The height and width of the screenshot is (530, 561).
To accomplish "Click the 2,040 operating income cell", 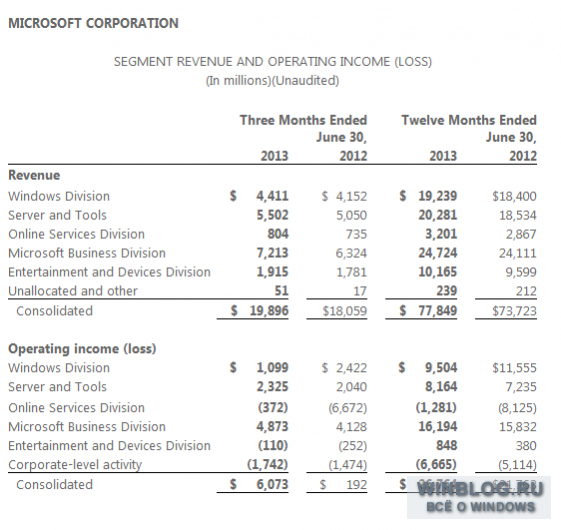I will coord(351,386).
